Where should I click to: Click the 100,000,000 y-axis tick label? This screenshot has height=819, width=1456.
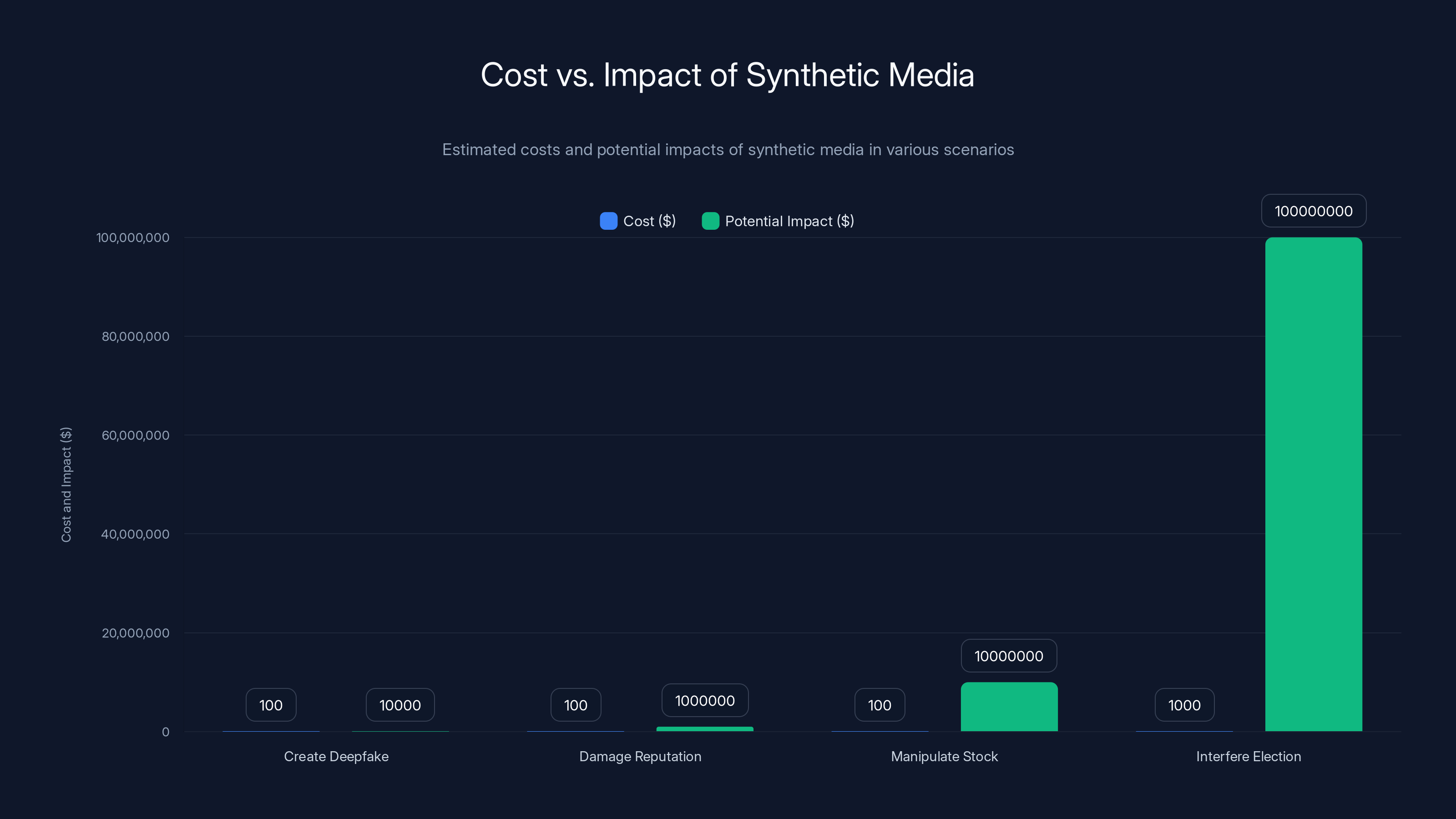[x=133, y=238]
